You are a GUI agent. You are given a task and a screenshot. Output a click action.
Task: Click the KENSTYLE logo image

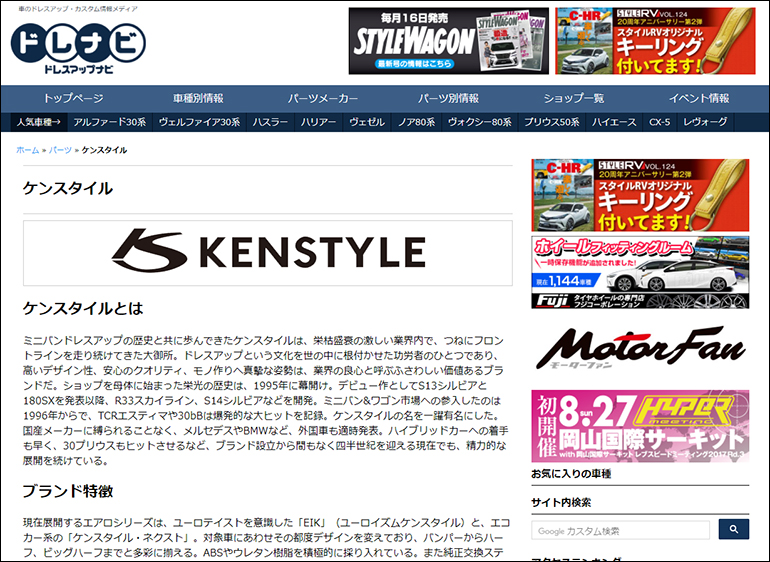[268, 253]
